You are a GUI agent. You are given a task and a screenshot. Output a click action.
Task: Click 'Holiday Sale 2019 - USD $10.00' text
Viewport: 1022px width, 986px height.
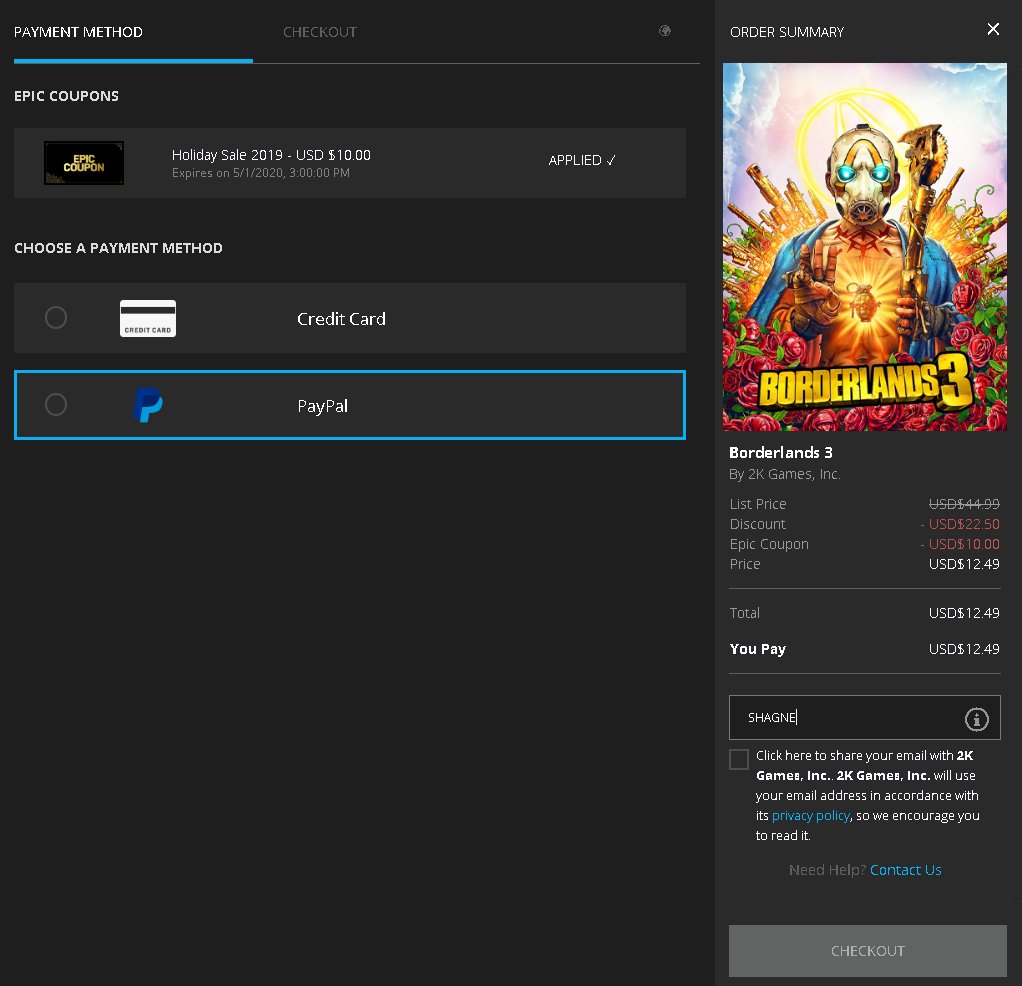pos(271,155)
